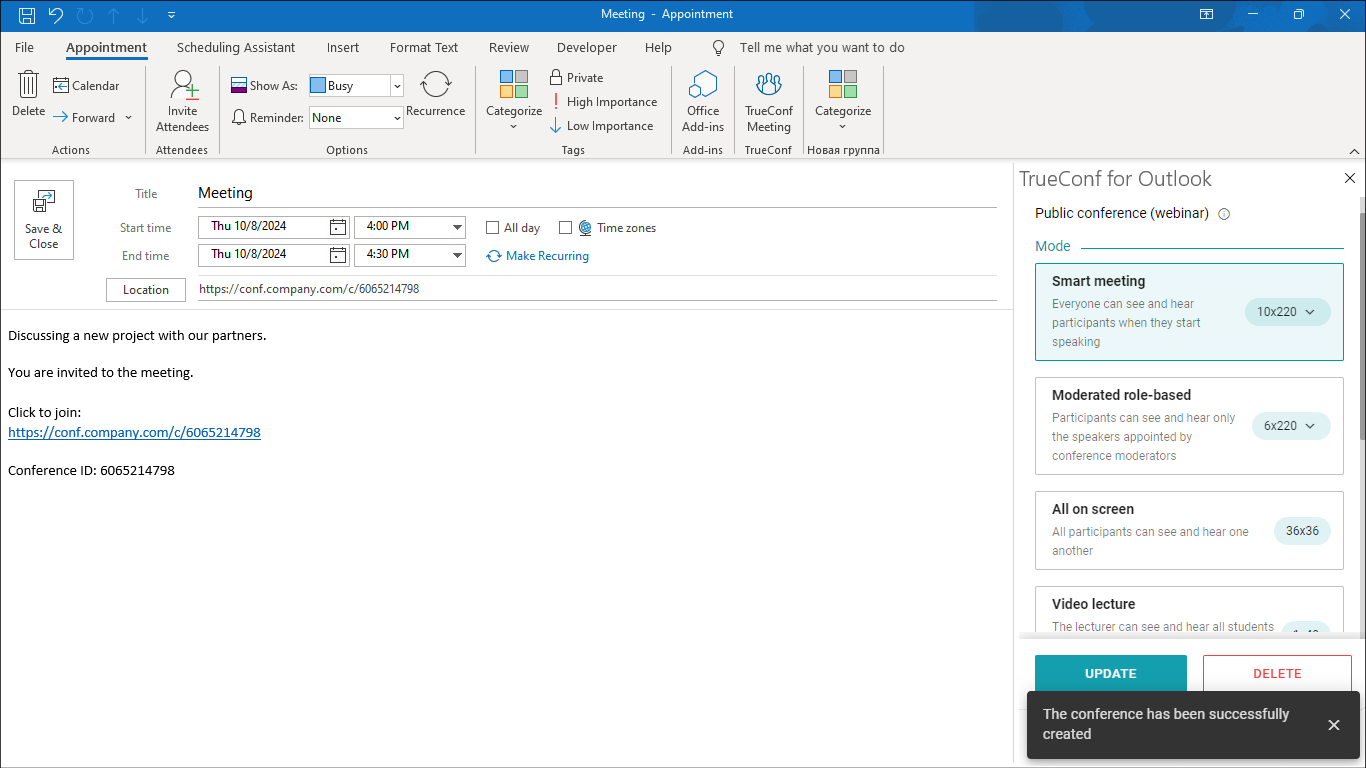The width and height of the screenshot is (1366, 768).
Task: Expand the 4:00 PM start time dropdown
Action: (457, 228)
